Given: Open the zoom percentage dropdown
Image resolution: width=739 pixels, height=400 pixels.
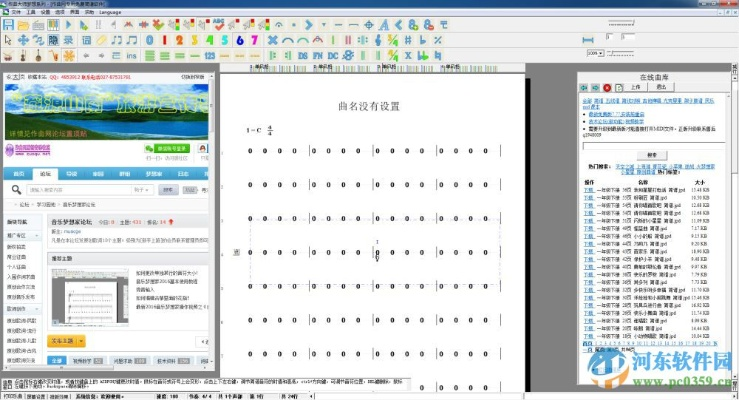Looking at the screenshot, I should point(597,52).
